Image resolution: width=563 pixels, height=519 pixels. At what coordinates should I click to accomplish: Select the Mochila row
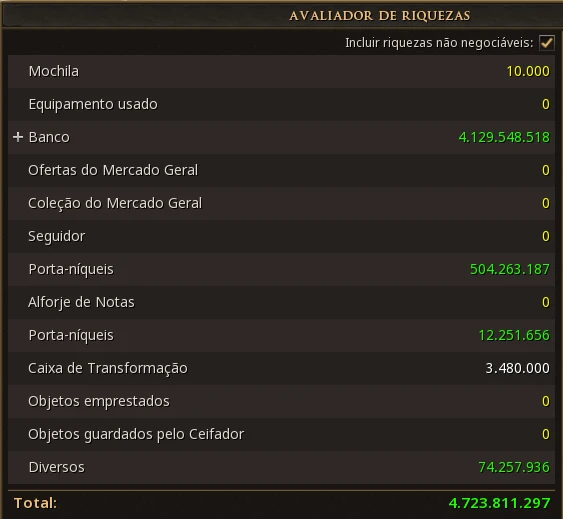point(281,71)
